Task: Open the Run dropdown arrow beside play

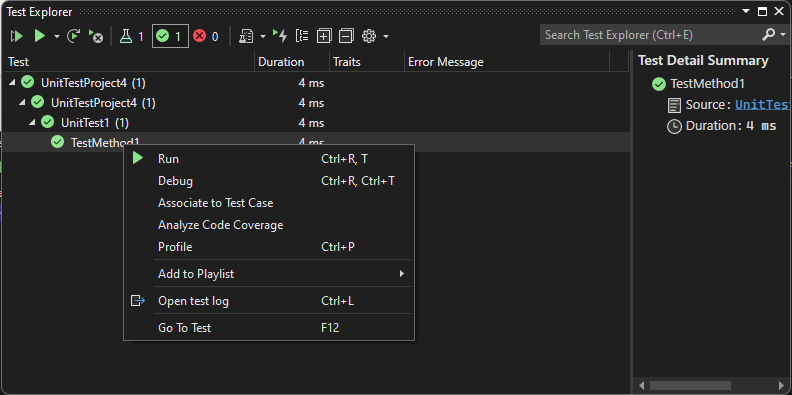Action: coord(57,36)
